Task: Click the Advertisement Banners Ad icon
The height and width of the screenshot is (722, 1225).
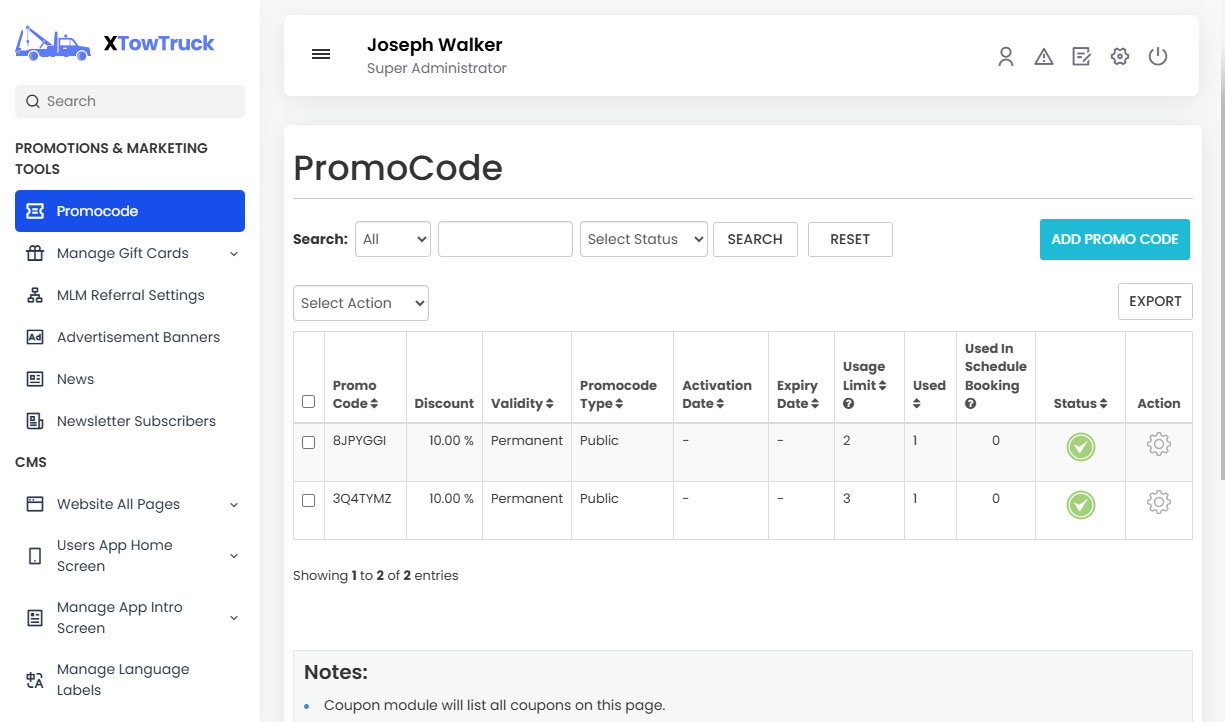Action: [x=33, y=337]
